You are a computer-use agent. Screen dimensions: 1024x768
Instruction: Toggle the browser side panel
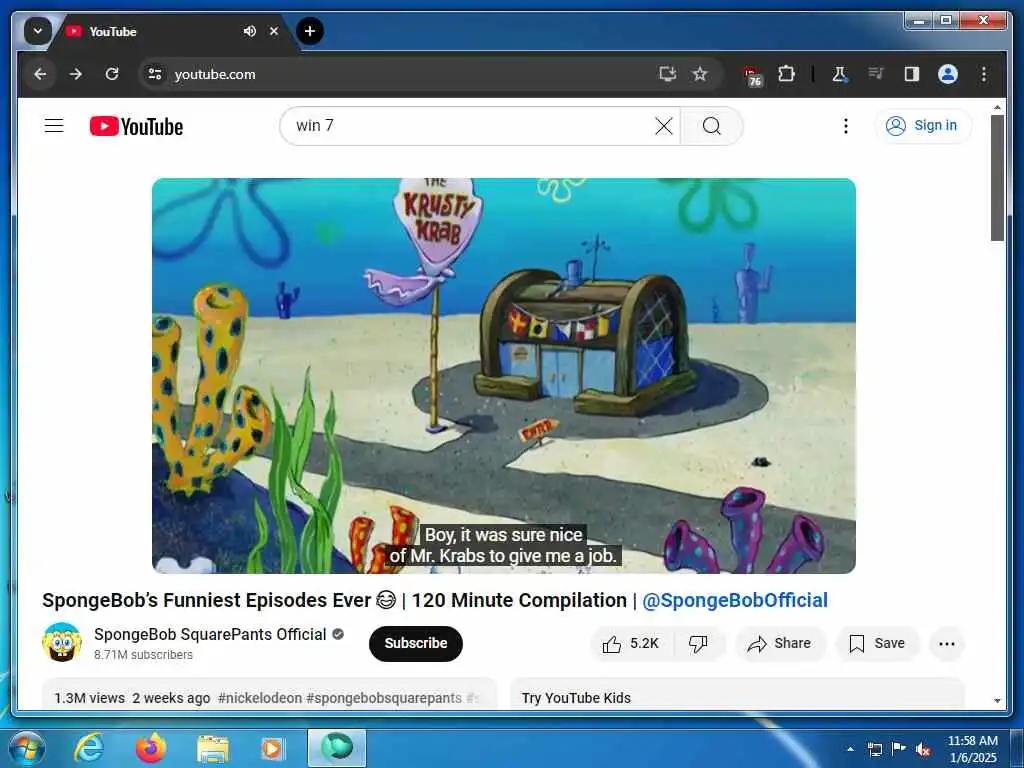(x=912, y=74)
